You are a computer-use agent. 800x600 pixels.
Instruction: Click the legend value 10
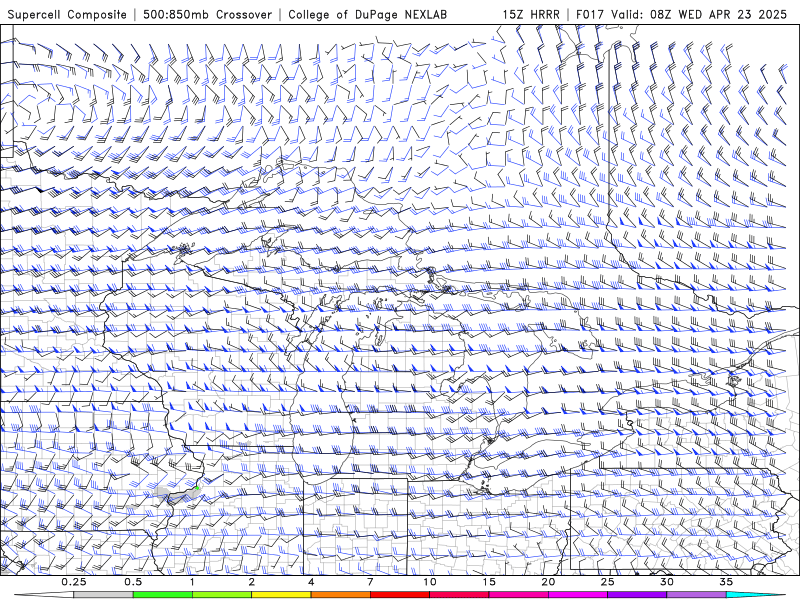coord(430,582)
